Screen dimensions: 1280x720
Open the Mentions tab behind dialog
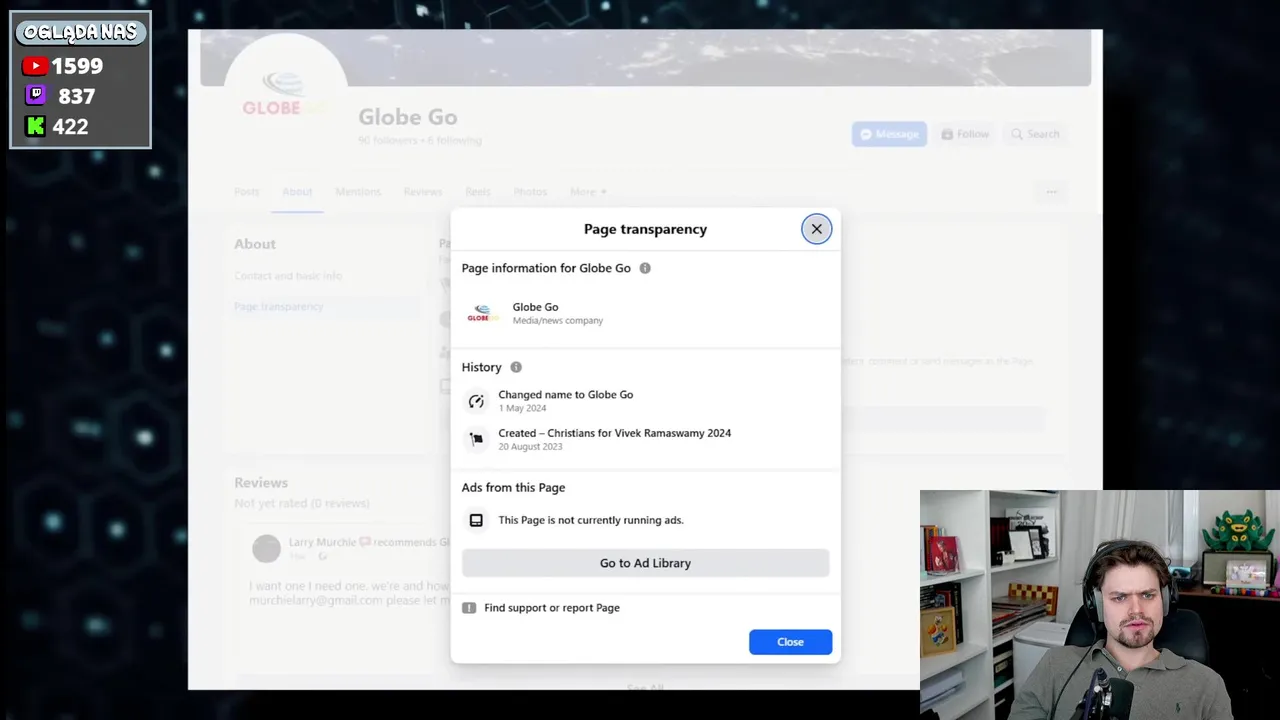pos(358,192)
